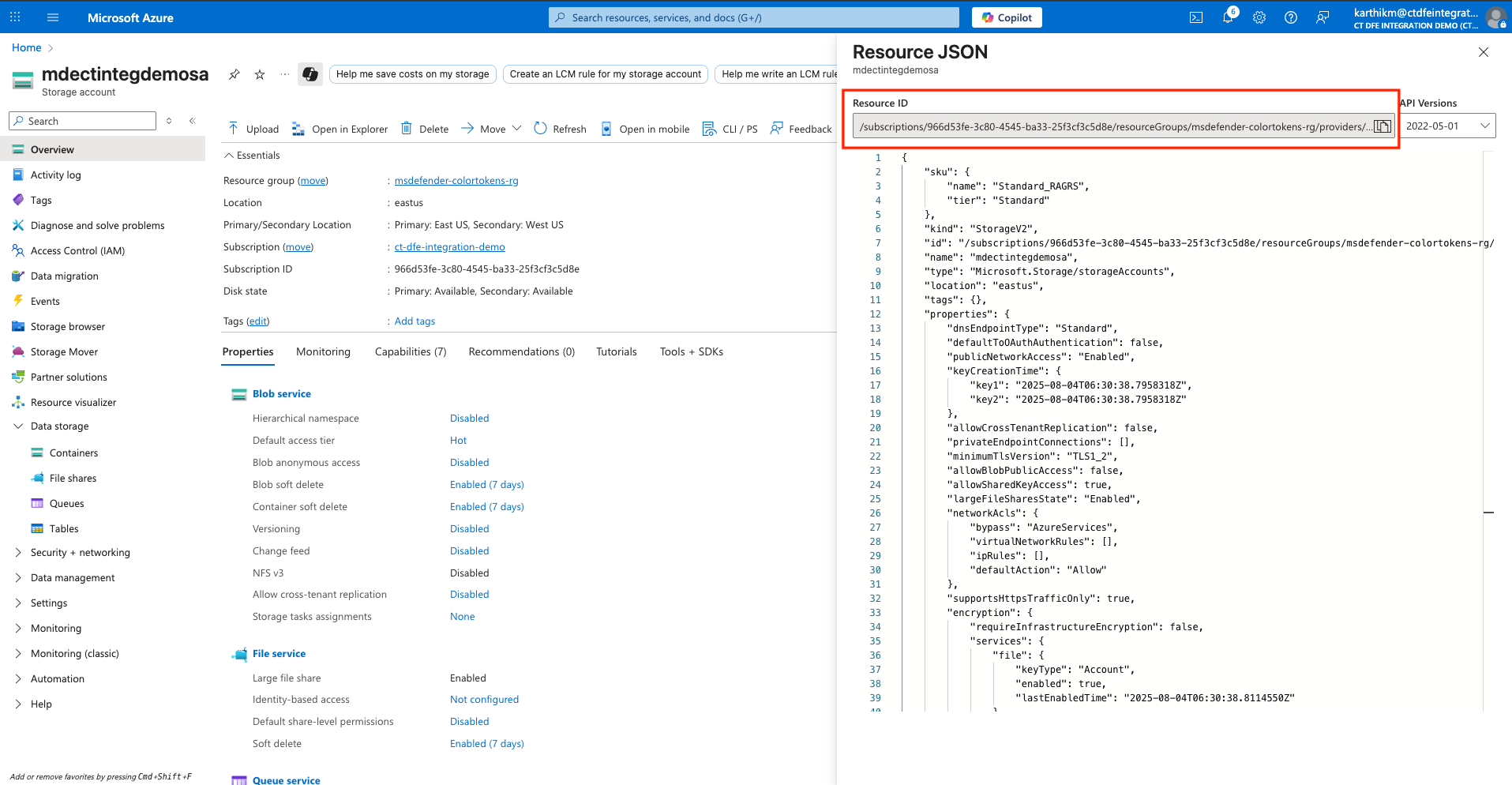
Task: Click 'Help me save costs on my storage'
Action: click(412, 73)
